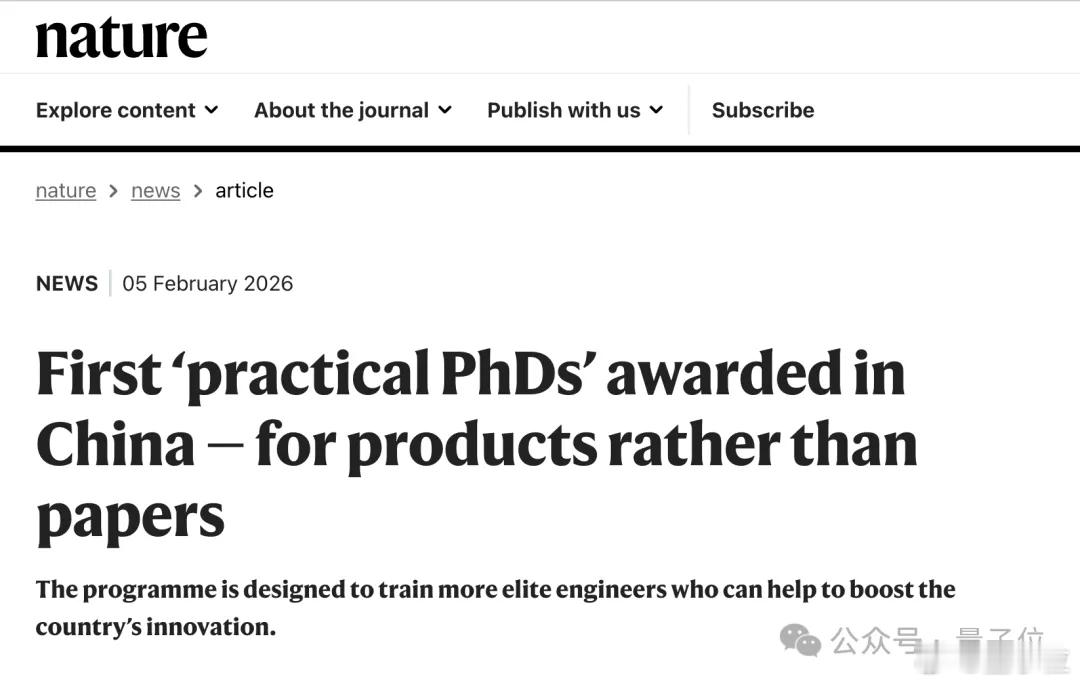Viewport: 1080px width, 685px height.
Task: Click the 05 February 2026 date
Action: (x=208, y=283)
